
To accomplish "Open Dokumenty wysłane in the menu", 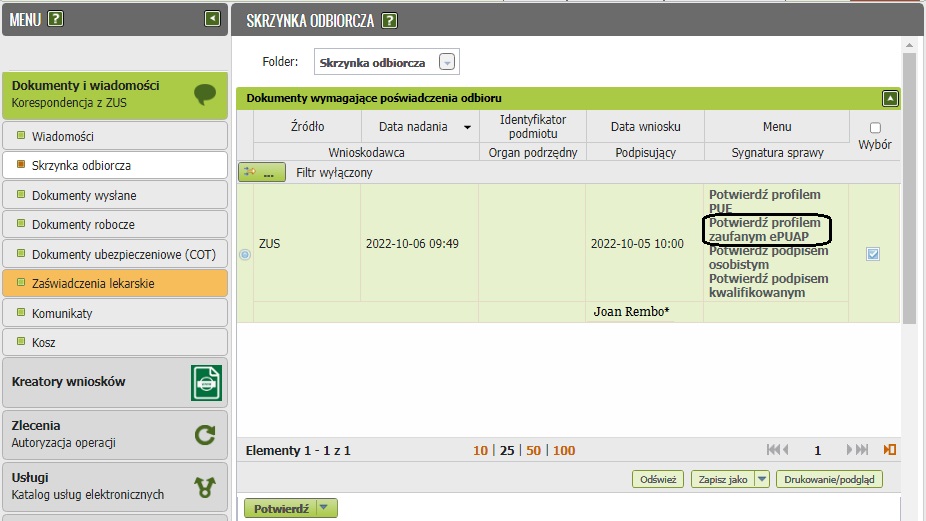I will pyautogui.click(x=84, y=195).
